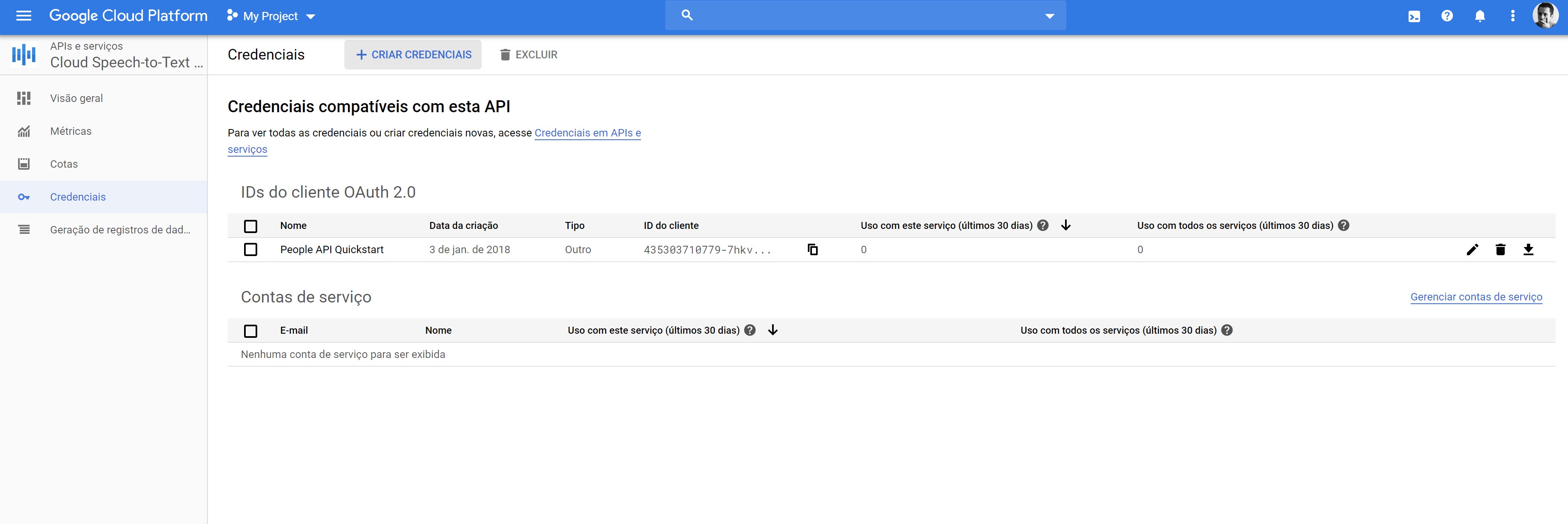This screenshot has width=1568, height=524.
Task: Click the Credenciais key icon
Action: (x=24, y=196)
